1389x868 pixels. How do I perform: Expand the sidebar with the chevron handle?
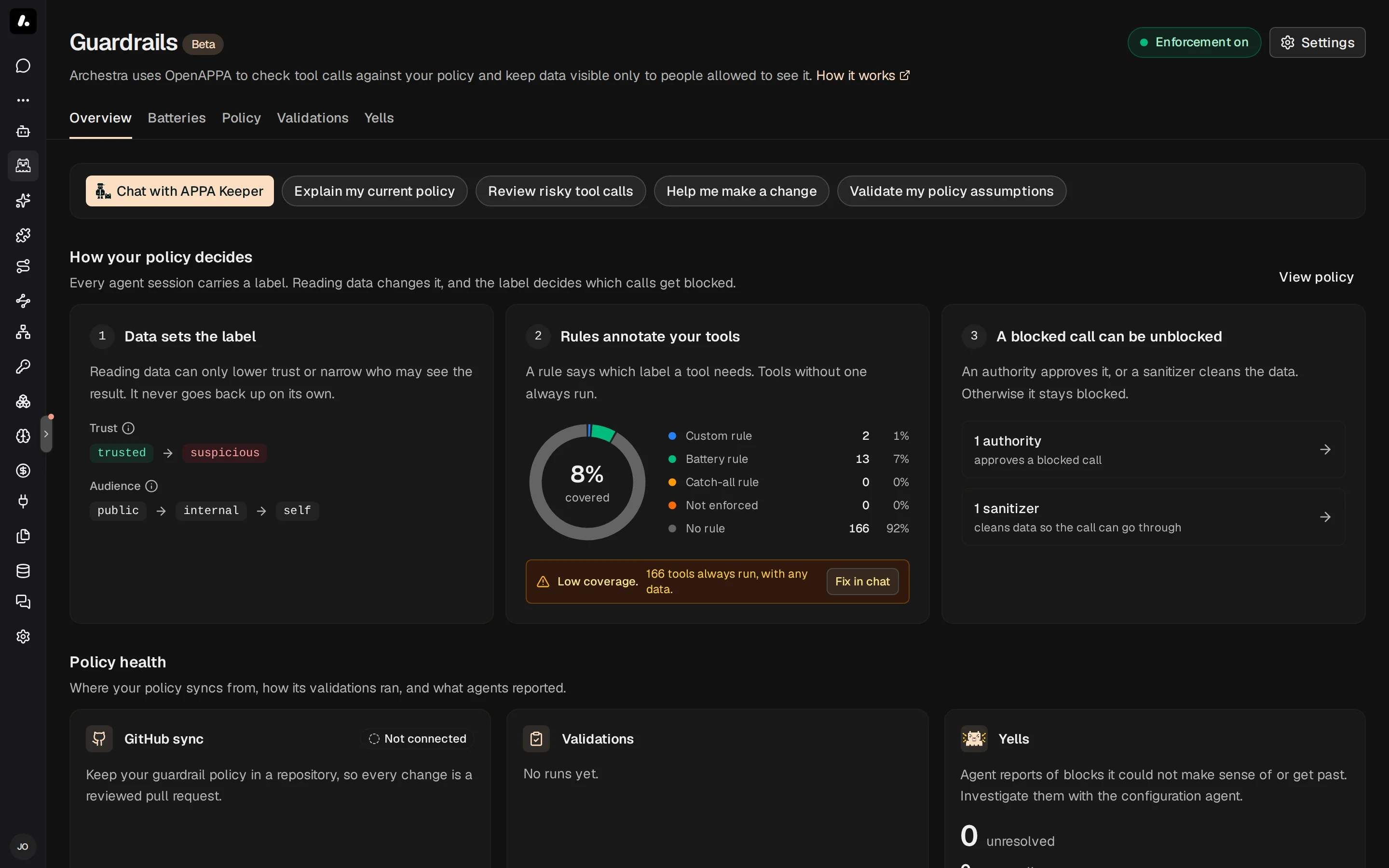tap(46, 434)
